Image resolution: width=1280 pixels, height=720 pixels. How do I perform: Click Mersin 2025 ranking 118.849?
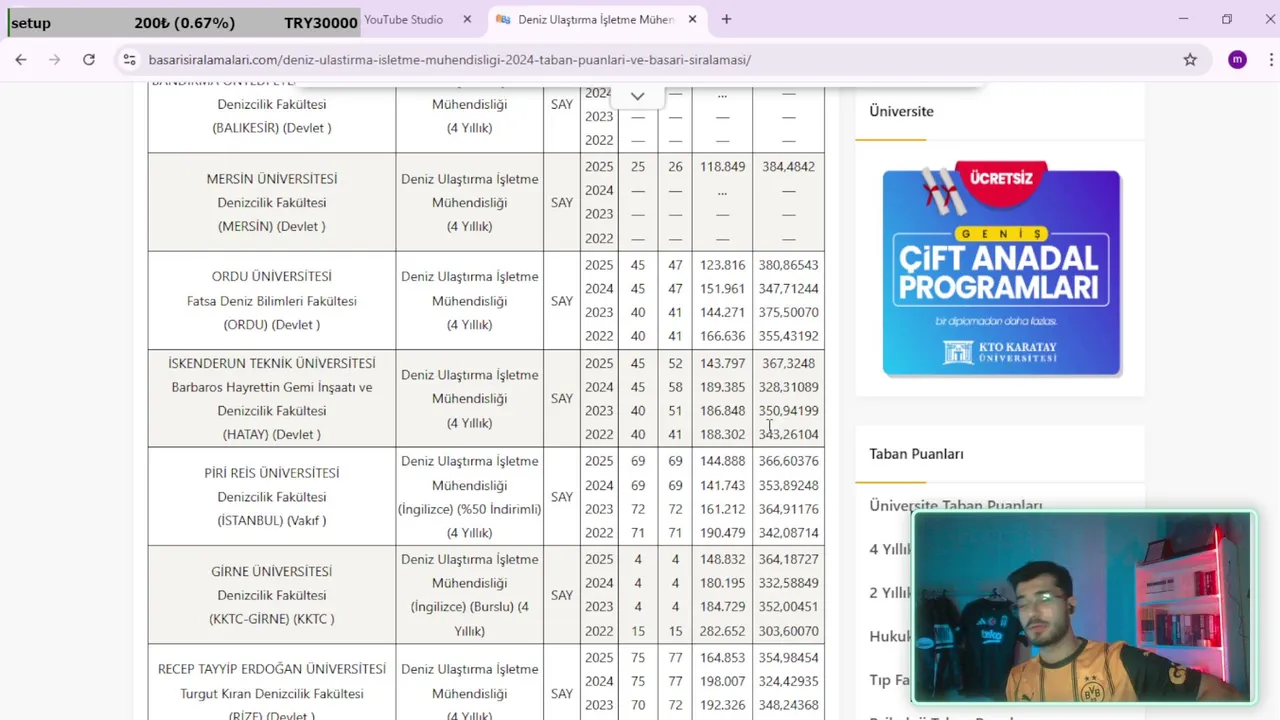coord(722,167)
